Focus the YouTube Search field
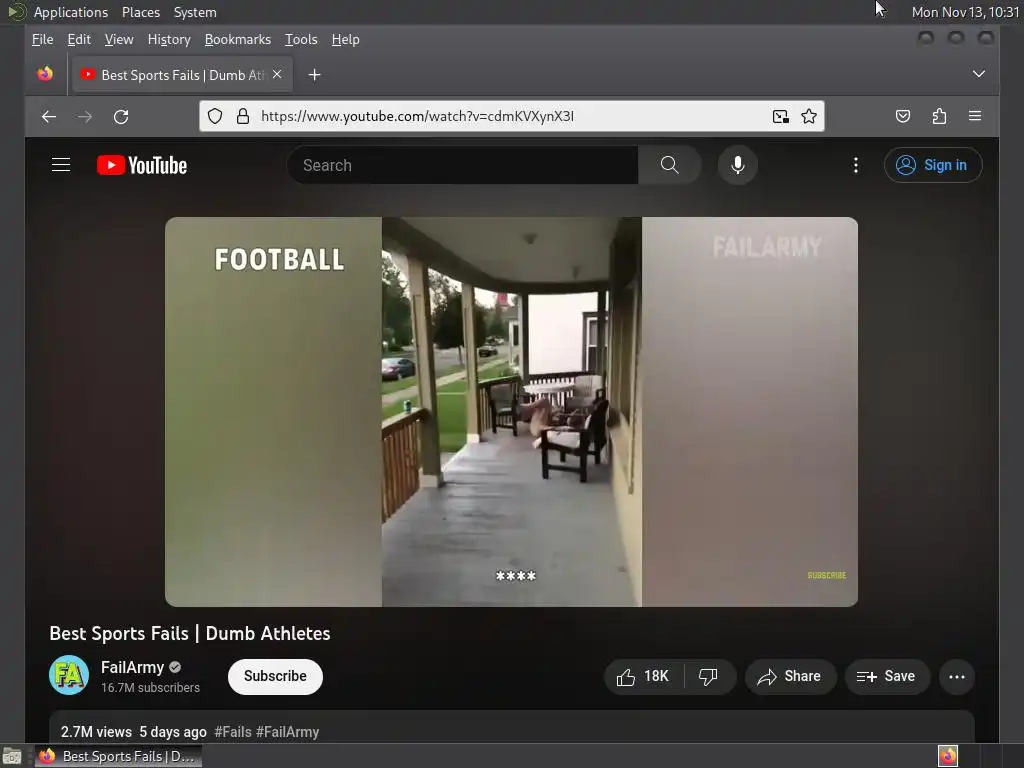1024x768 pixels. pyautogui.click(x=462, y=165)
